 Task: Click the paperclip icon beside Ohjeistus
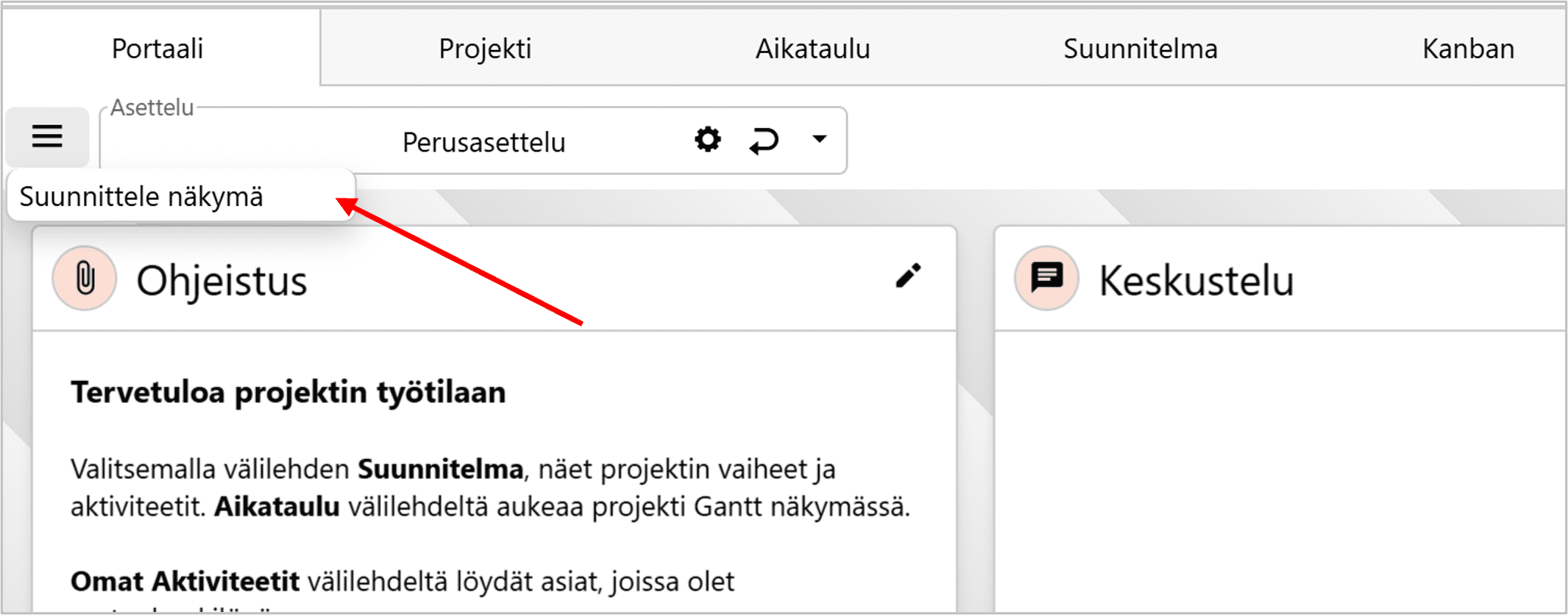(85, 279)
